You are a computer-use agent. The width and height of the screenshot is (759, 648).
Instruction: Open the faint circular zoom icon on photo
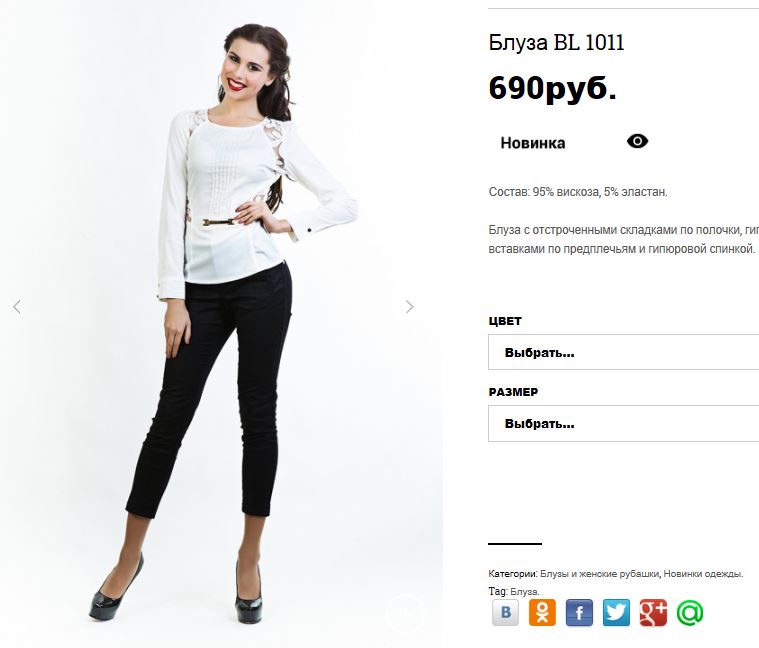(406, 613)
